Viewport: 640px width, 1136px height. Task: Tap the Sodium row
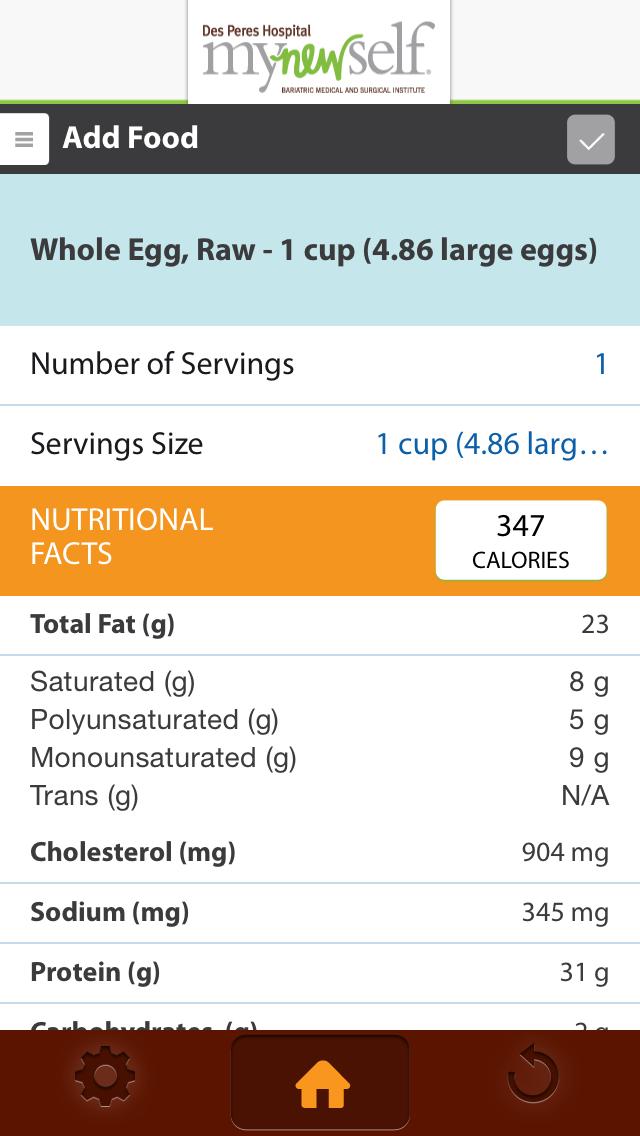[x=320, y=912]
